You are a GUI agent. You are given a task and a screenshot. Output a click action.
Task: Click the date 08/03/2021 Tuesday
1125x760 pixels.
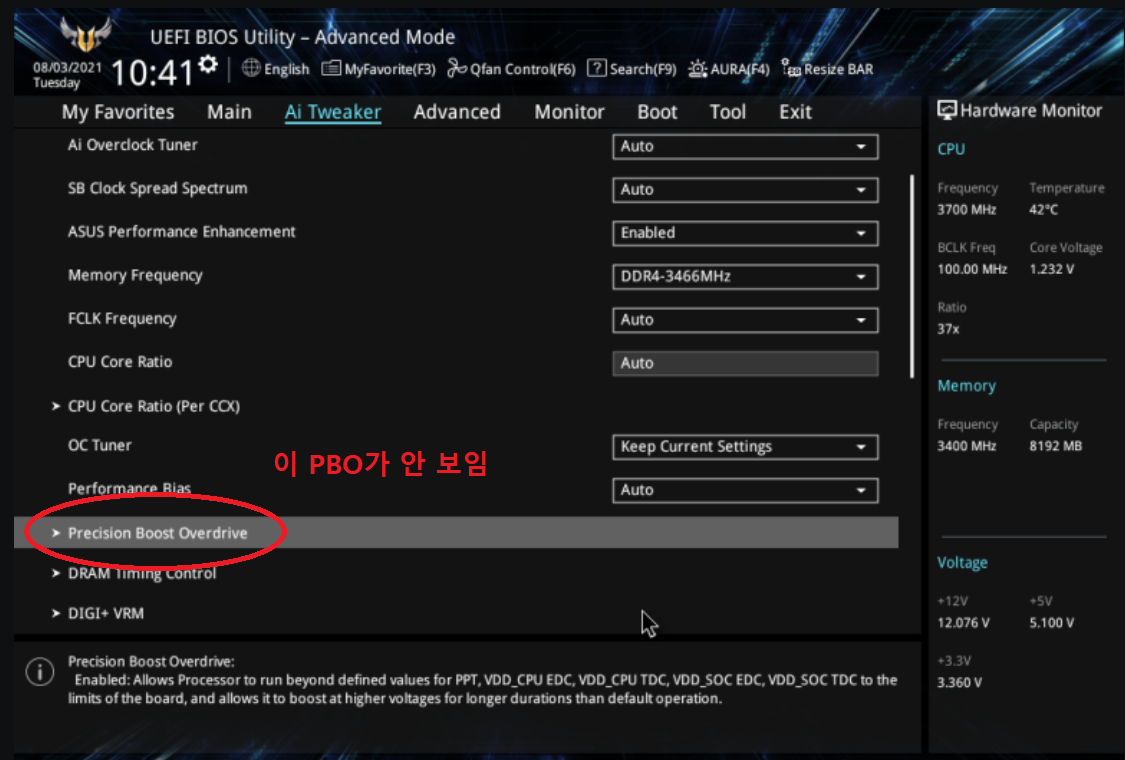click(67, 75)
